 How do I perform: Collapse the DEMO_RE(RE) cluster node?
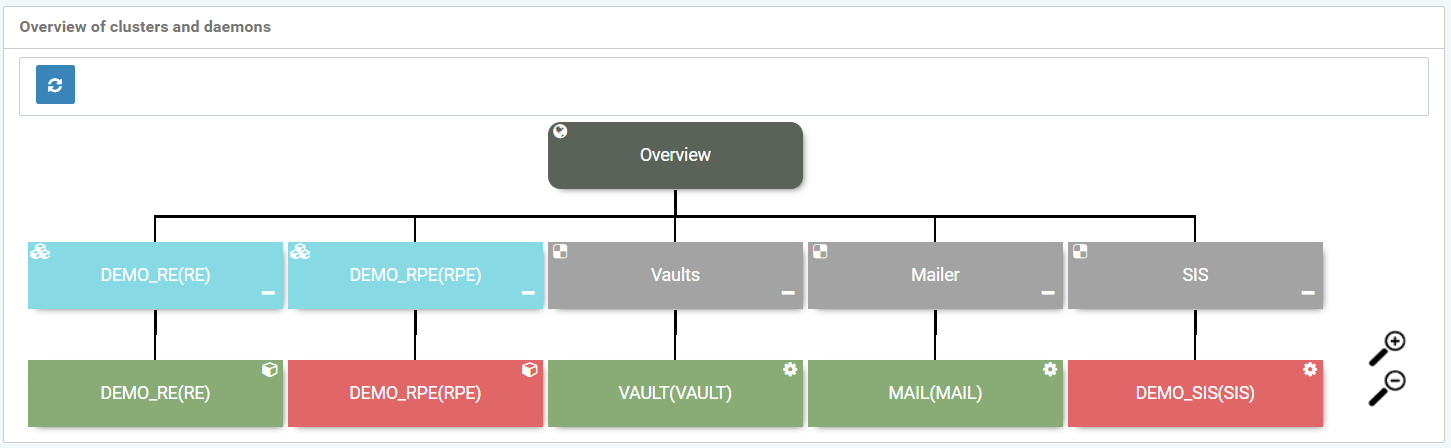pyautogui.click(x=268, y=293)
